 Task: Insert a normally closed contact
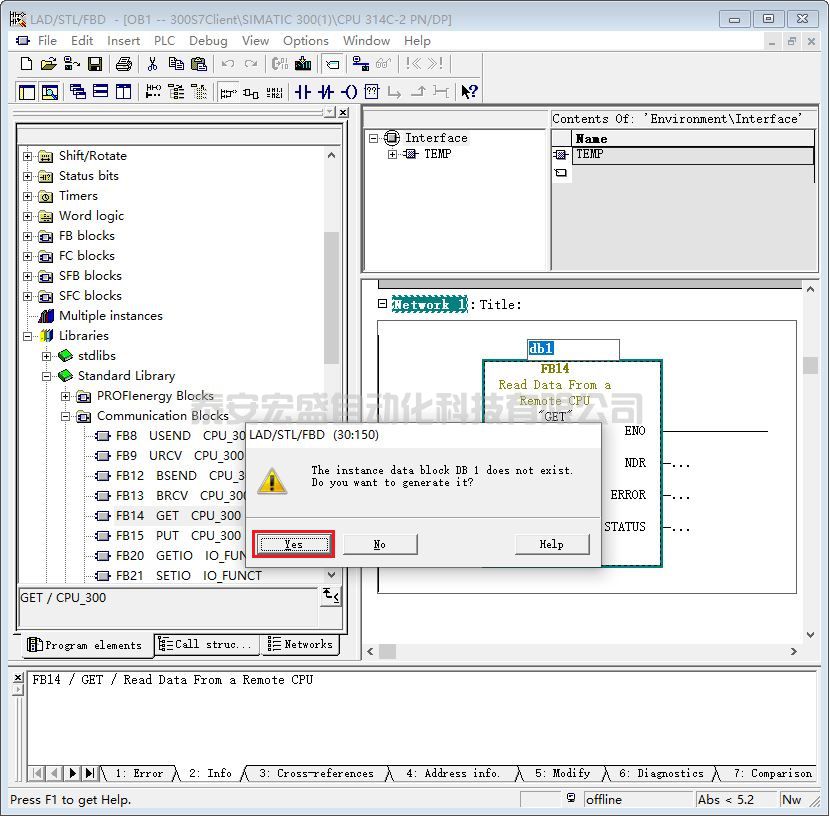pyautogui.click(x=326, y=92)
